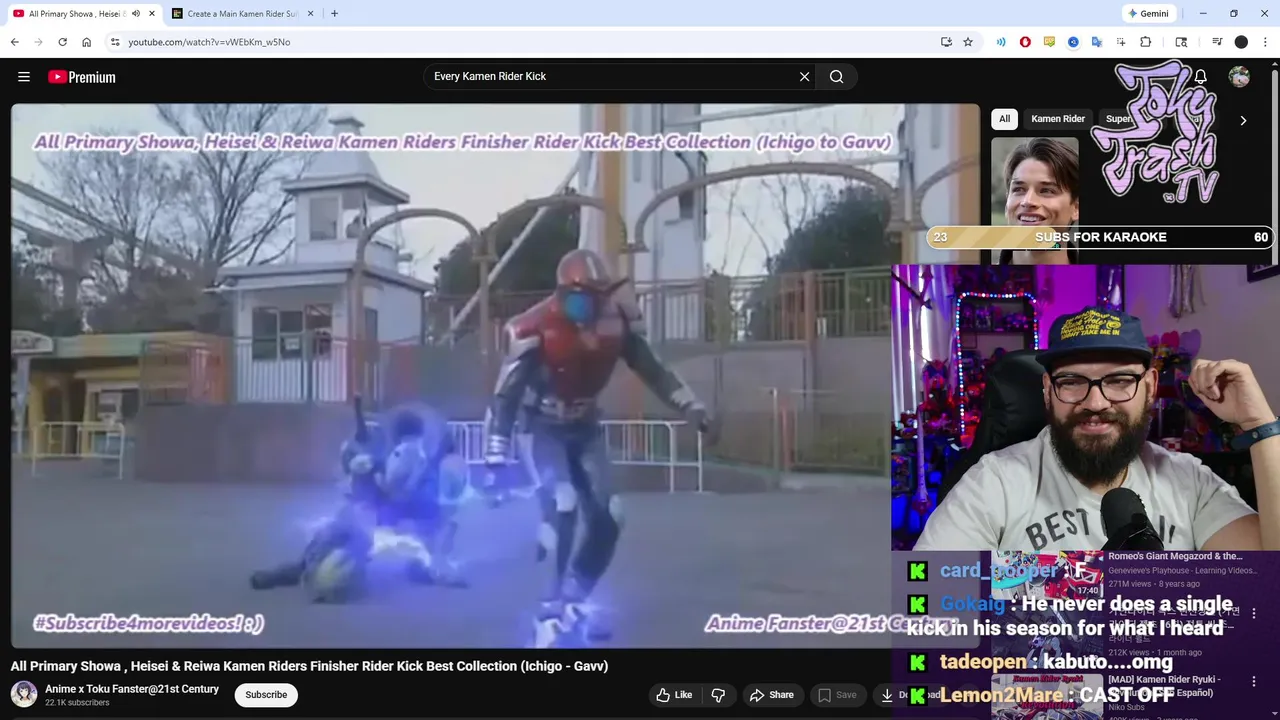The image size is (1280, 720).
Task: Open the yellow CC extension icon
Action: [1049, 42]
